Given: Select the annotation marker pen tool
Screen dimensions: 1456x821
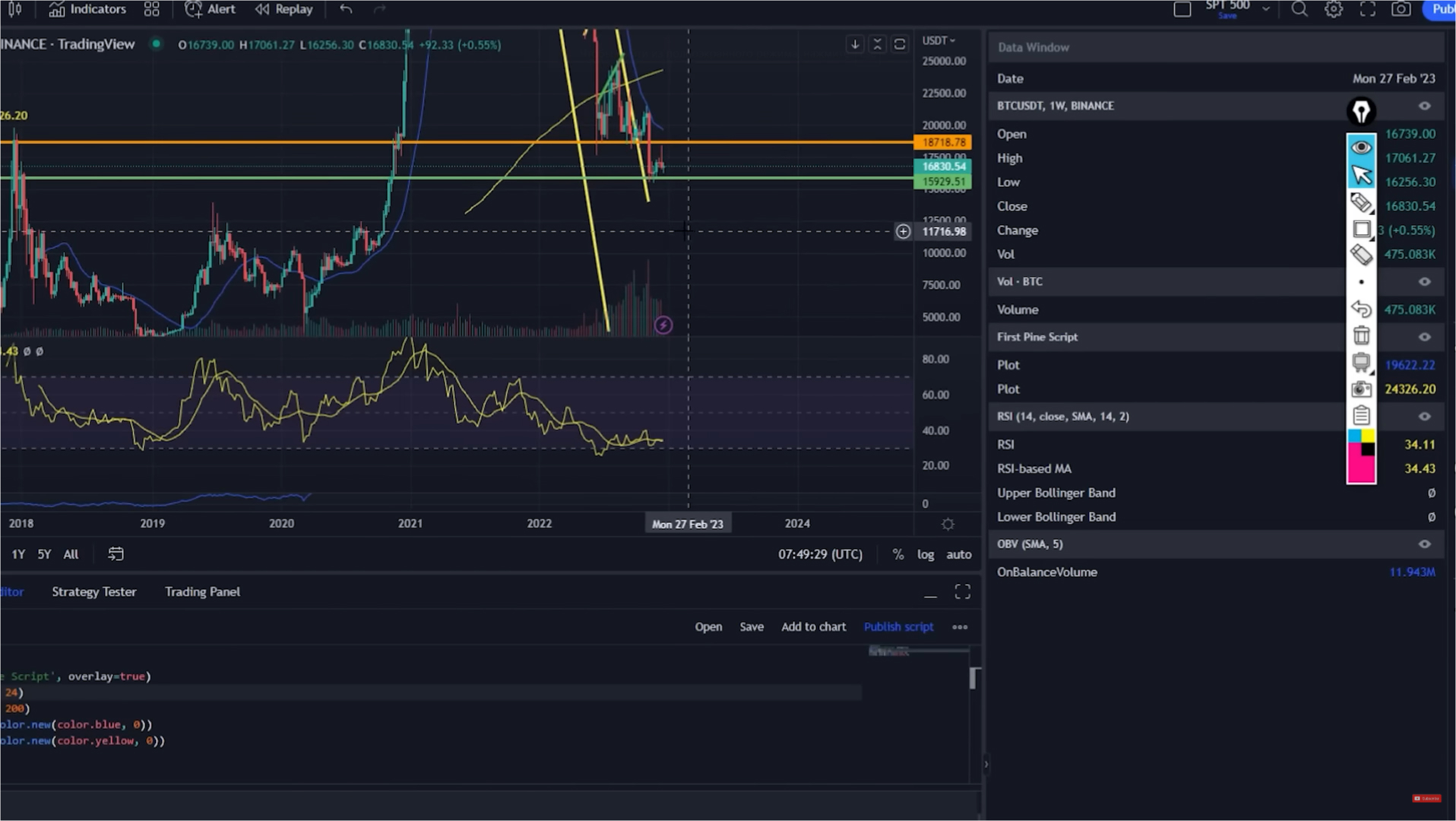Looking at the screenshot, I should click(x=1361, y=202).
